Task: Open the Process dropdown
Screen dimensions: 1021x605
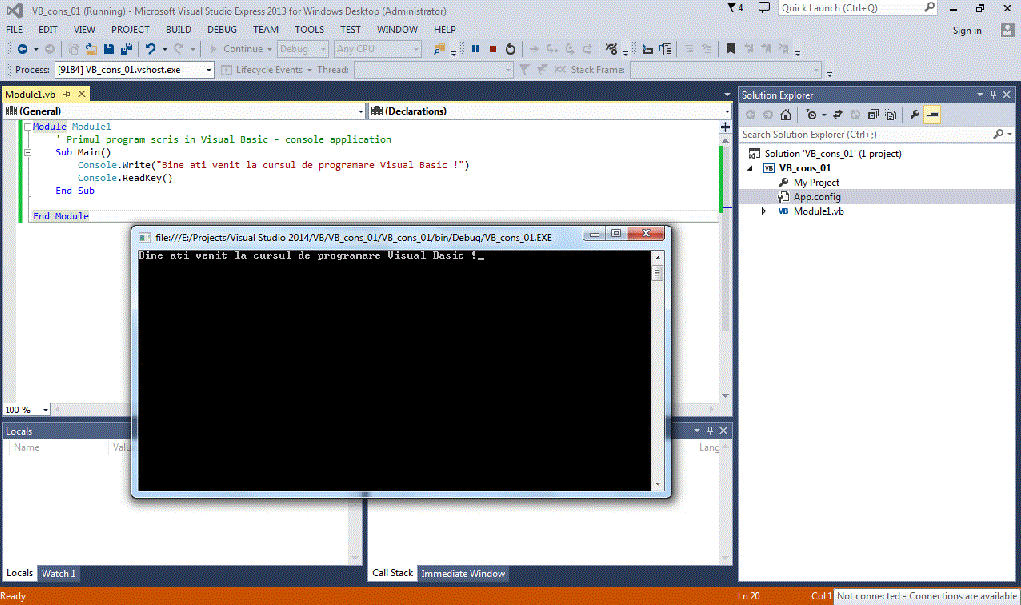Action: [208, 70]
